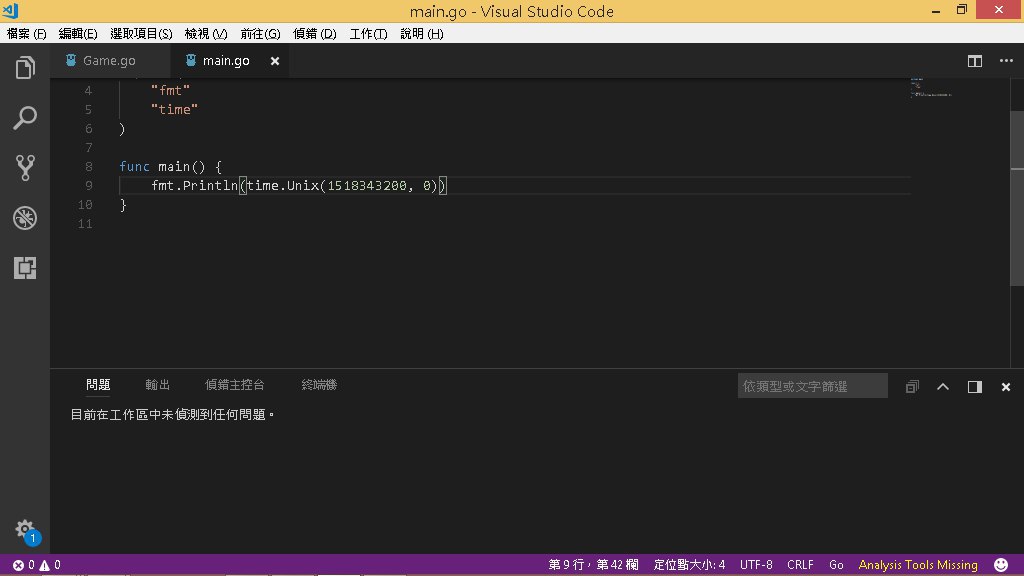The image size is (1024, 576).
Task: Switch to the 偵錯主控台 panel tab
Action: (x=234, y=385)
